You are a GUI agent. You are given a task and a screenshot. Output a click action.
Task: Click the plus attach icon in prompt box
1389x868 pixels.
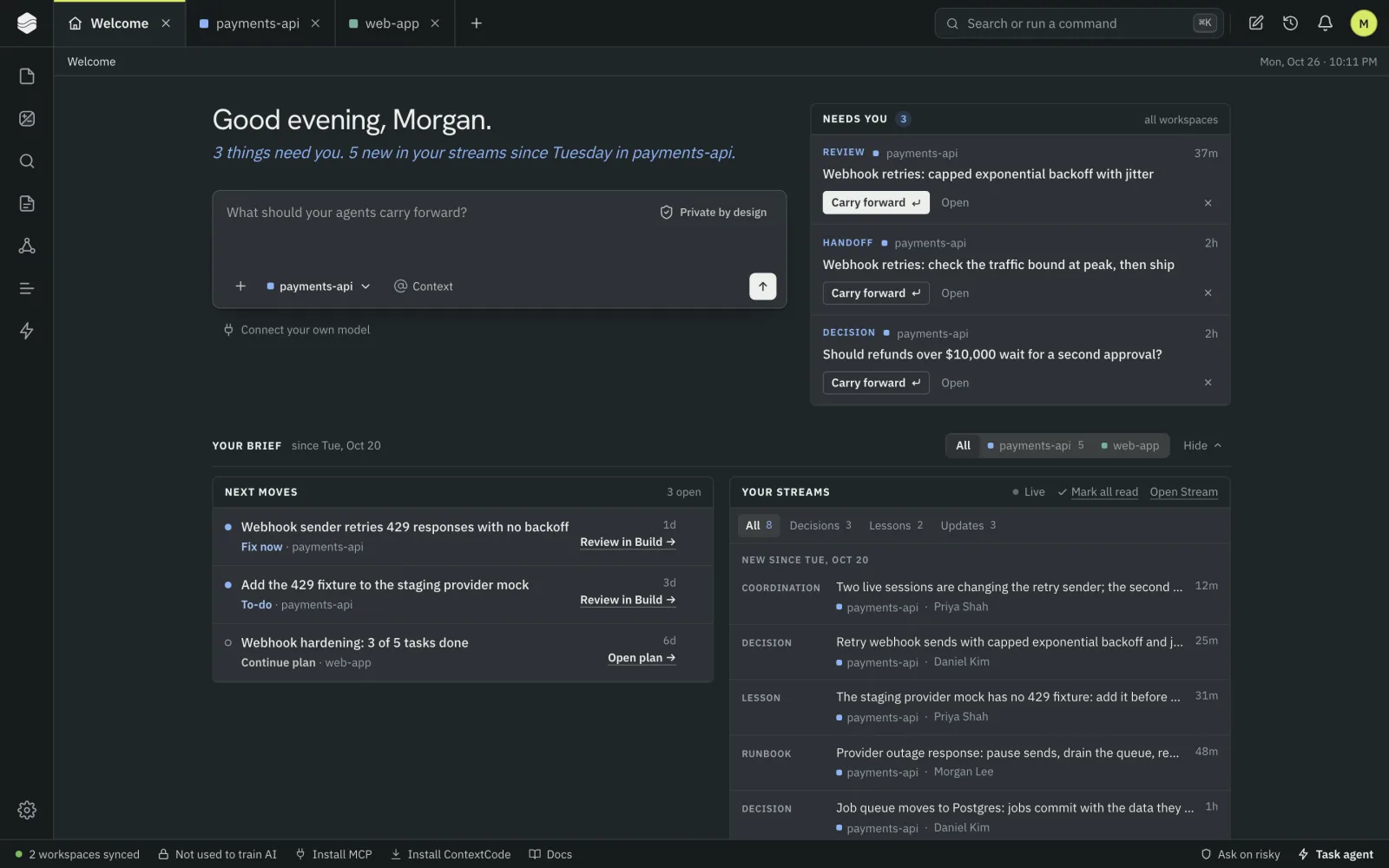point(240,286)
